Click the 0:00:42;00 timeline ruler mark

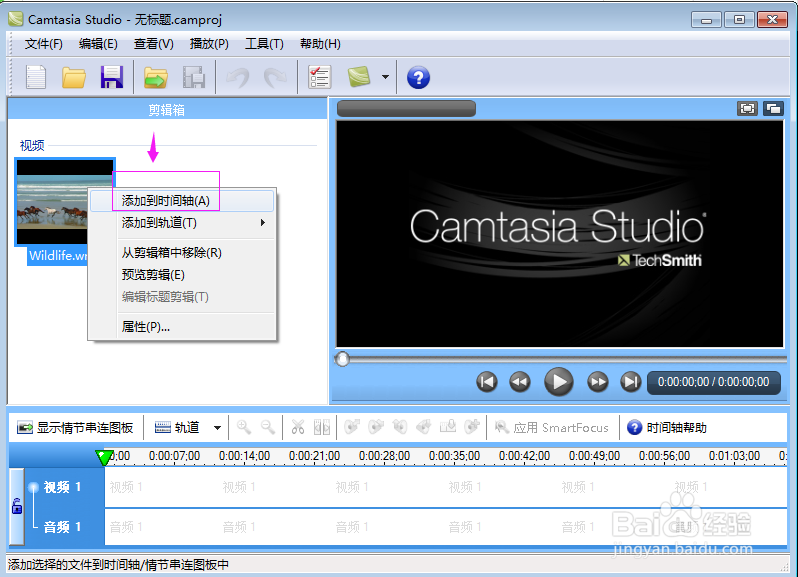(x=524, y=455)
